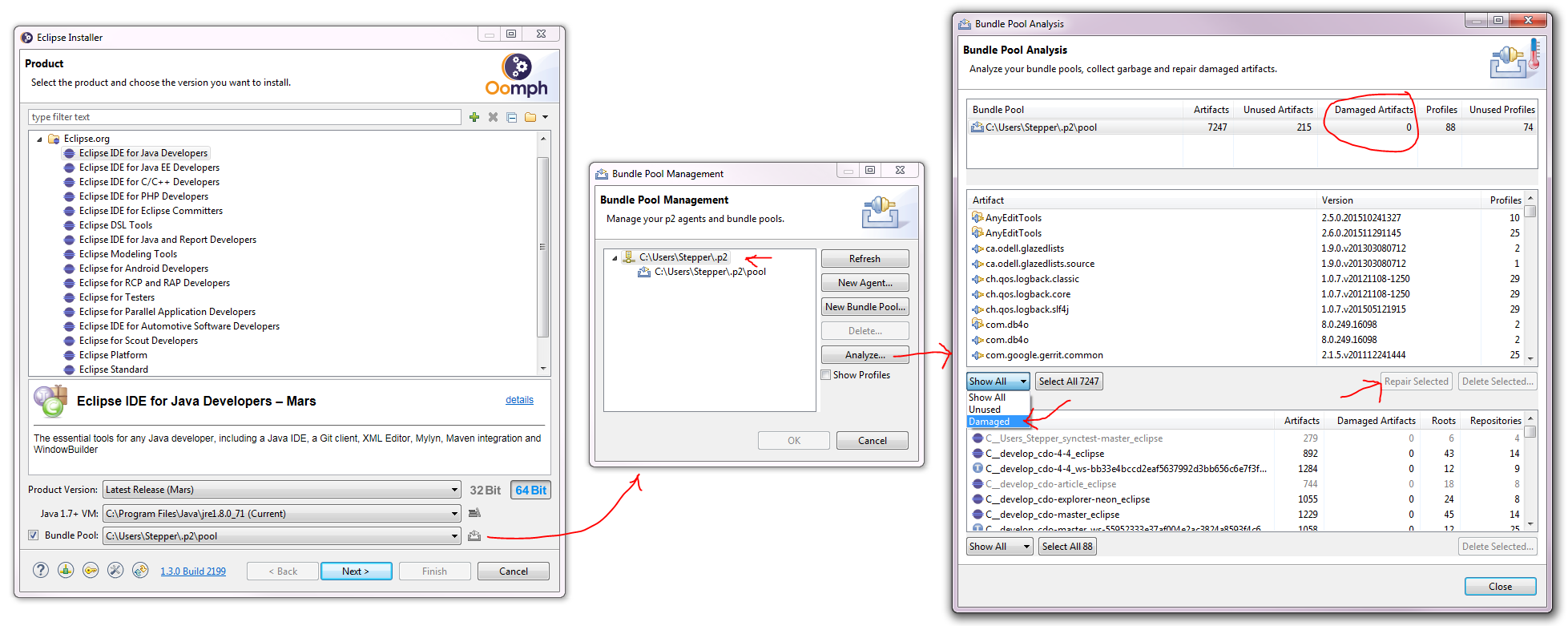1568x626 pixels.
Task: Click the Eclipse.org catalog folder icon
Action: [54, 139]
